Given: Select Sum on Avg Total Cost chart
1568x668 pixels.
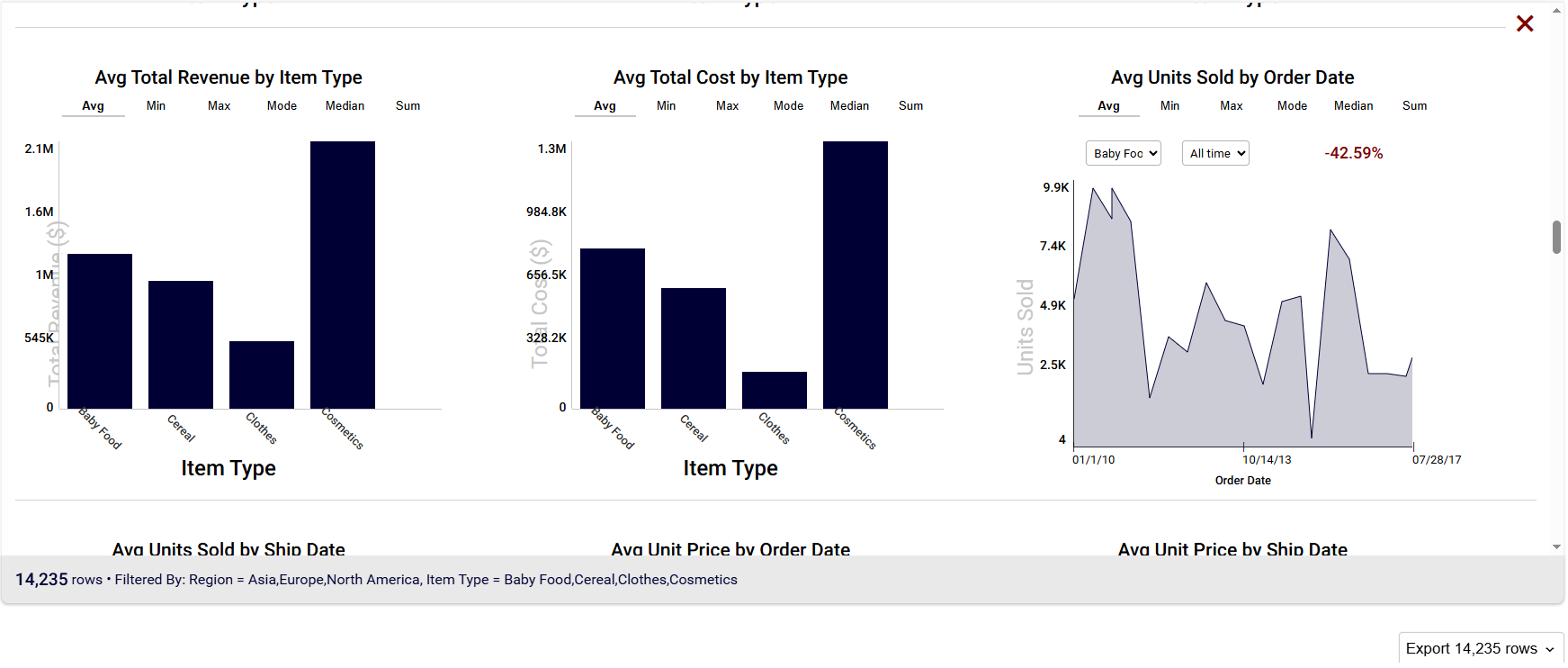Looking at the screenshot, I should tap(910, 105).
